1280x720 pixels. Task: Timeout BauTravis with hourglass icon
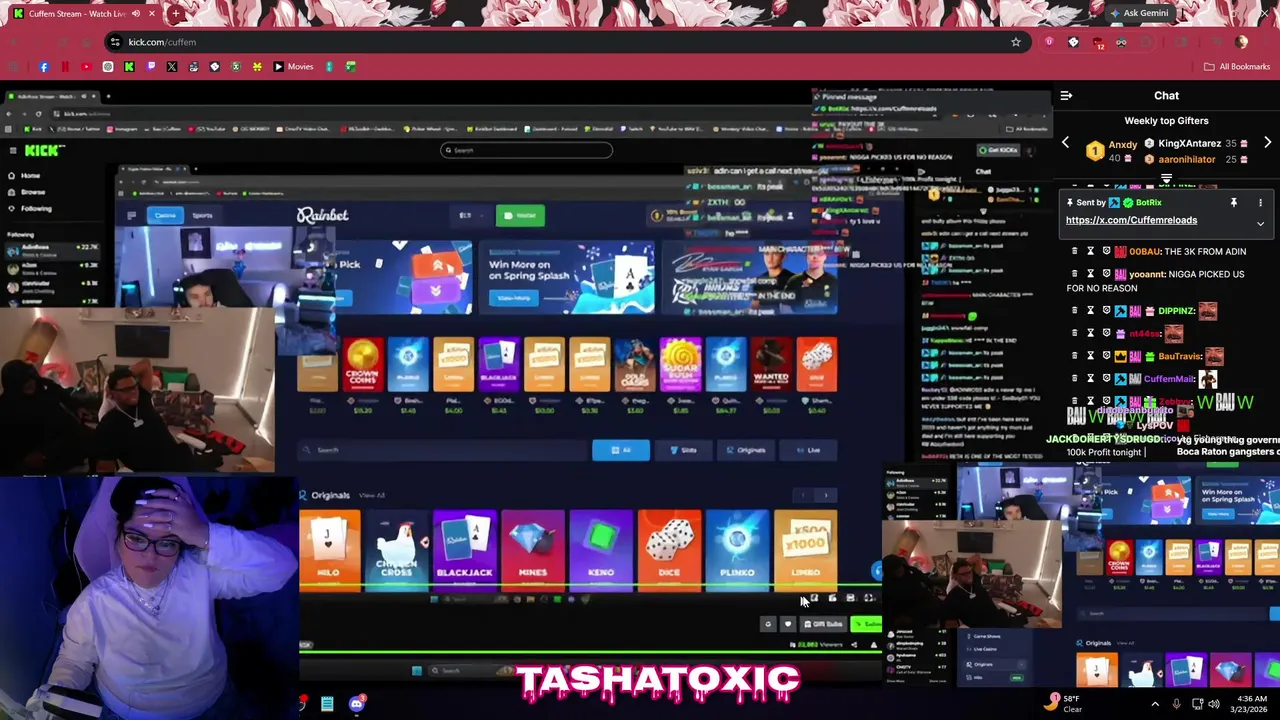(1090, 356)
